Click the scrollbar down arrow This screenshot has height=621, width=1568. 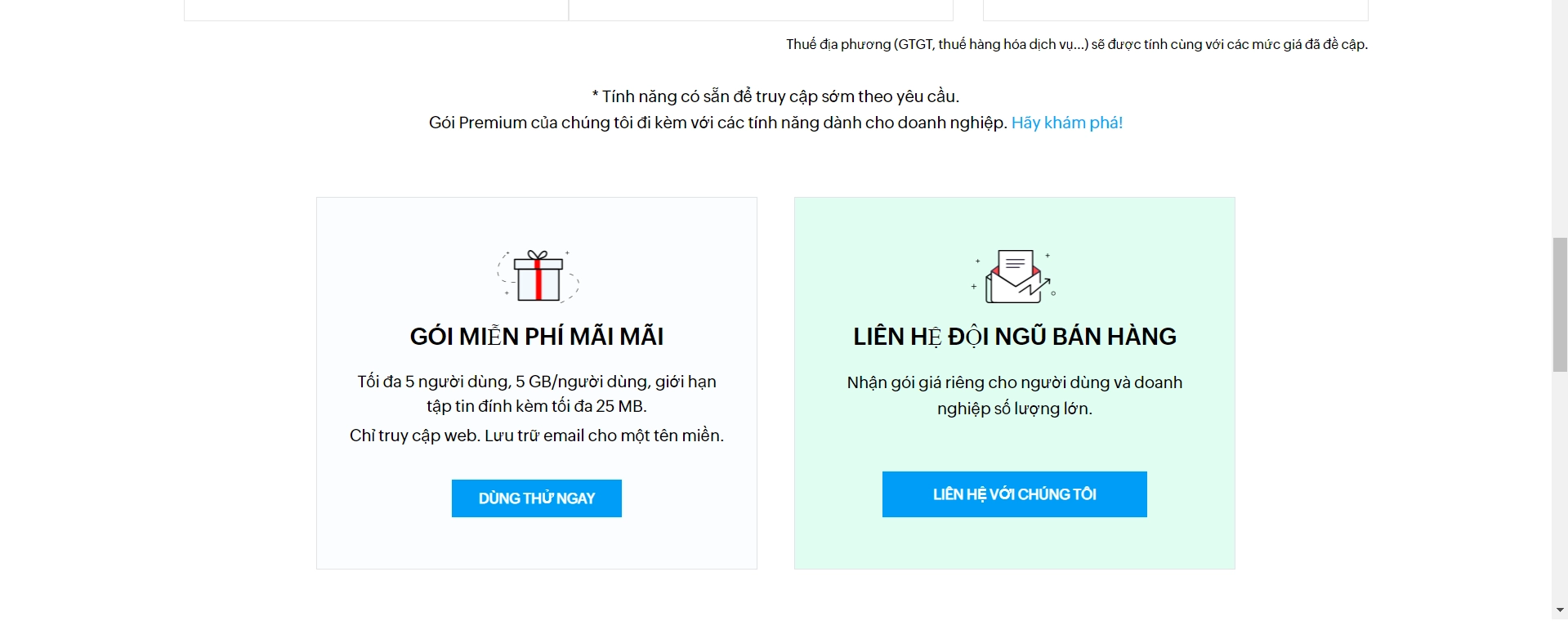click(x=1560, y=610)
